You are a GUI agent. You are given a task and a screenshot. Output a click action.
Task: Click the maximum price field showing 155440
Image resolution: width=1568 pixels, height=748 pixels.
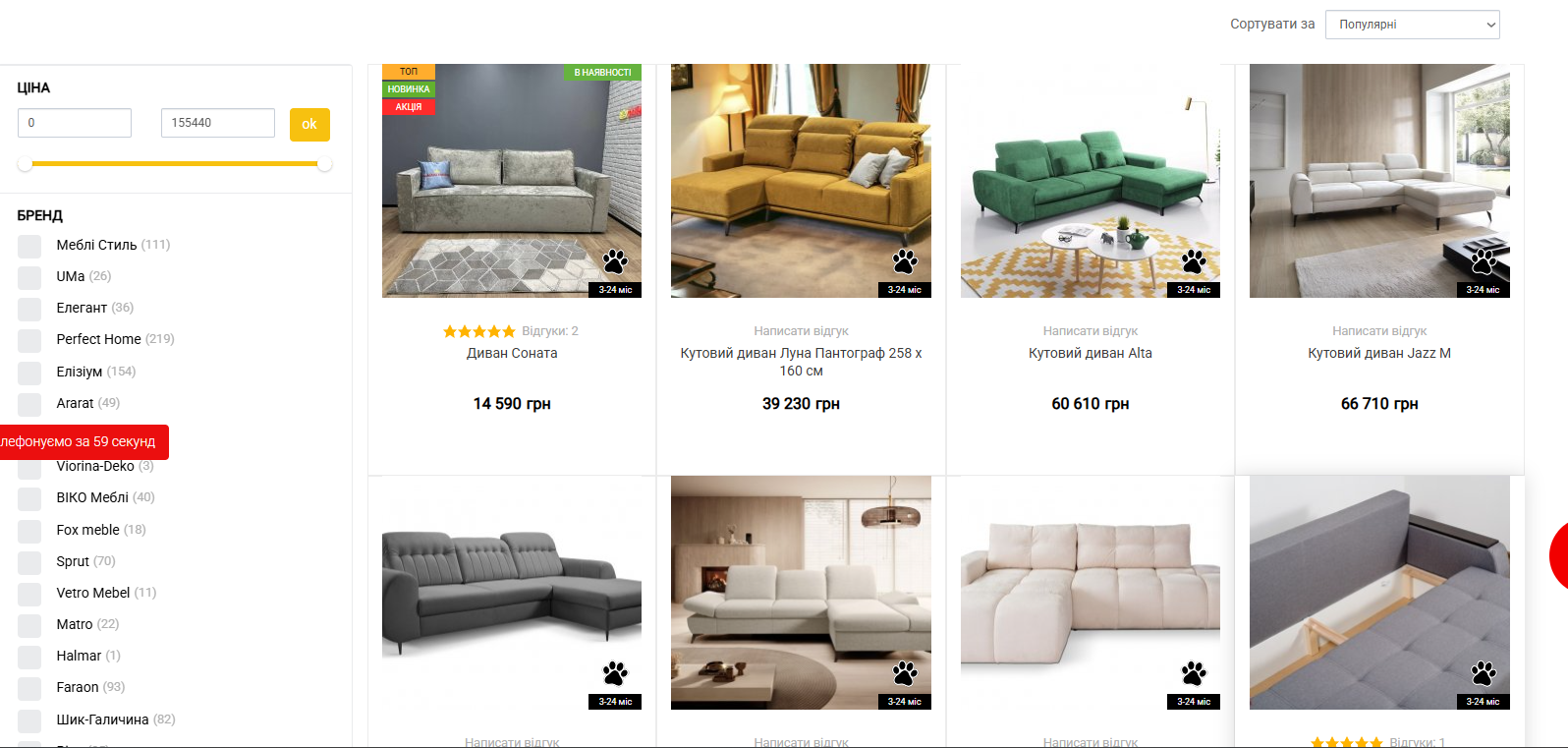[218, 123]
